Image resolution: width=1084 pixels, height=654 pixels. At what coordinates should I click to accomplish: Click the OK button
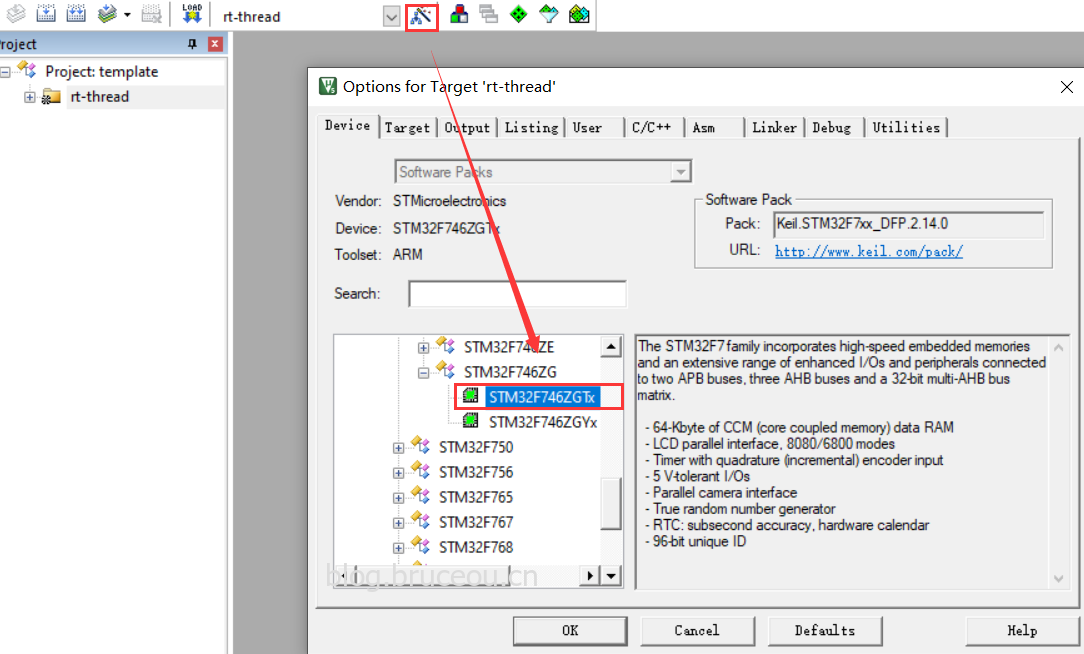click(570, 630)
